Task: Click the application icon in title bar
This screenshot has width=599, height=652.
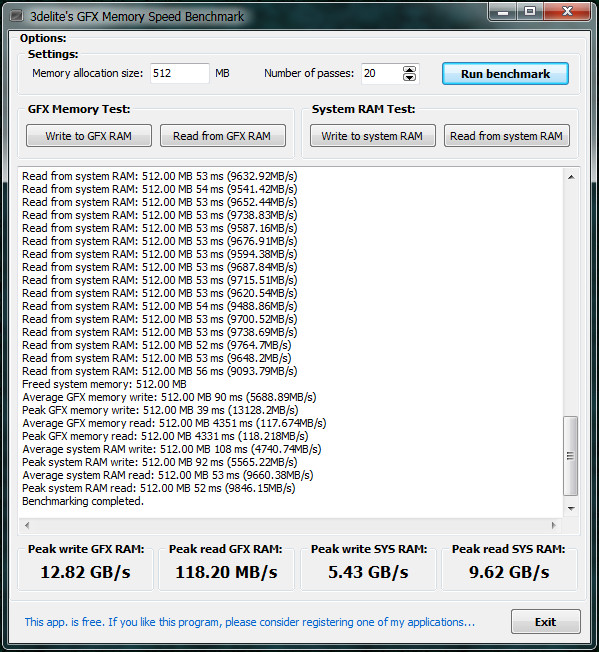Action: [17, 16]
